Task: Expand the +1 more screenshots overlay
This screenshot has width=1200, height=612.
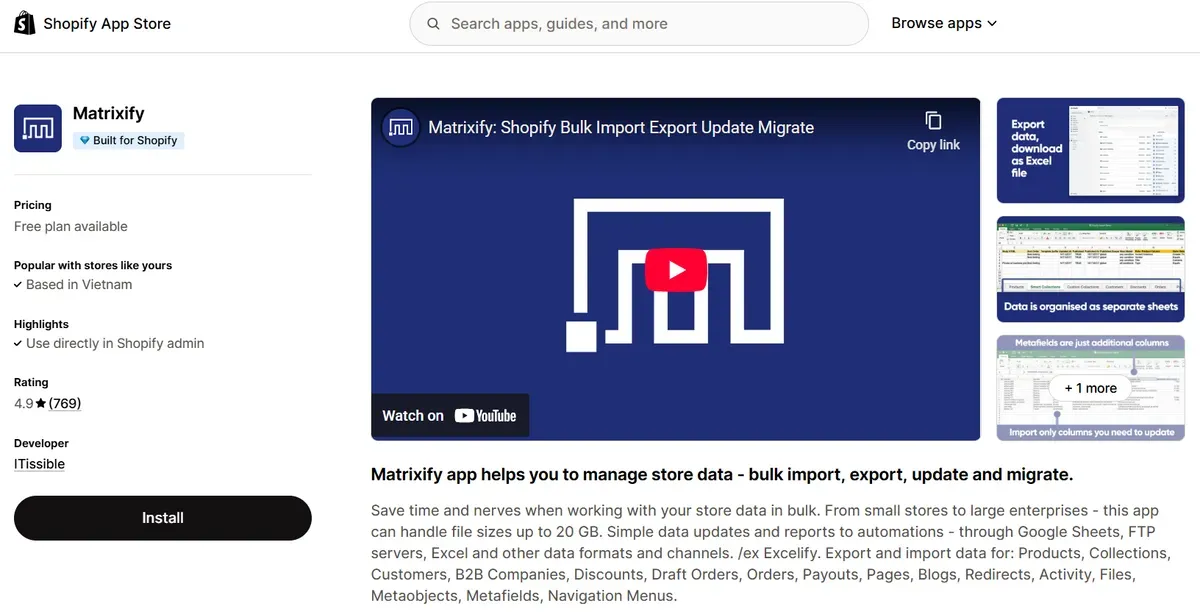Action: pyautogui.click(x=1089, y=387)
